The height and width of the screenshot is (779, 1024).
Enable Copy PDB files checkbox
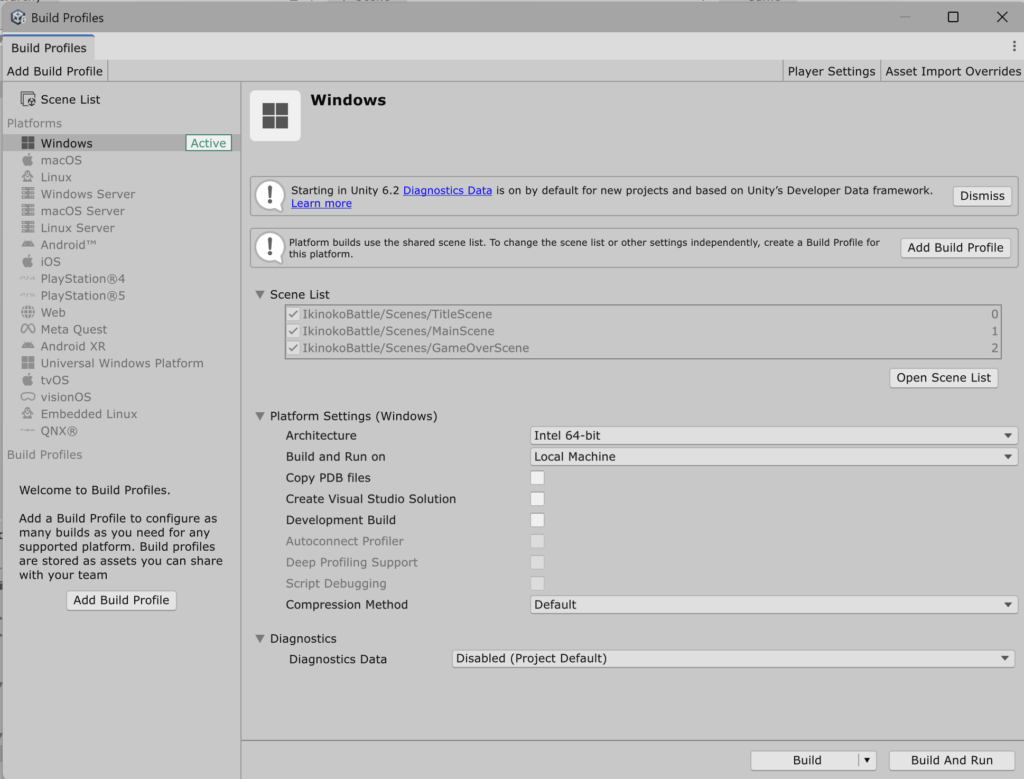537,478
